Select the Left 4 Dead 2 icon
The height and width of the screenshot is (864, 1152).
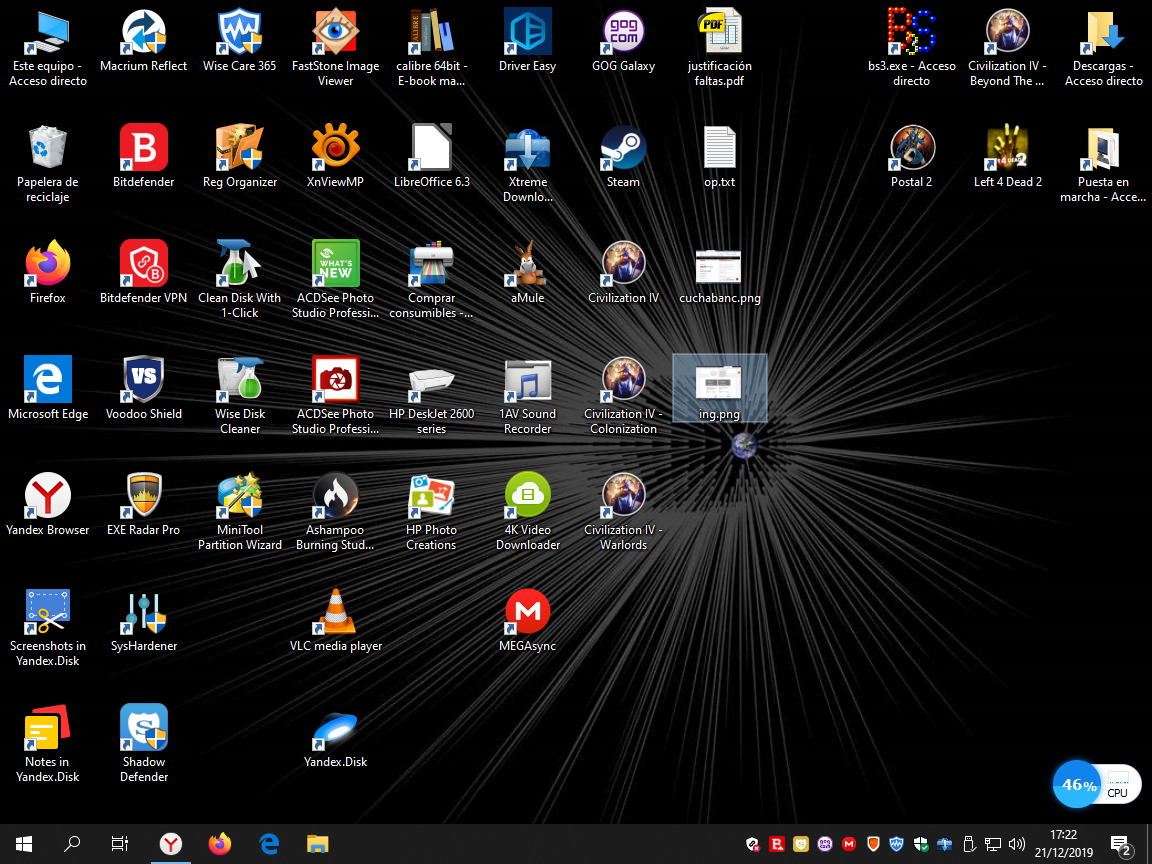point(1007,149)
